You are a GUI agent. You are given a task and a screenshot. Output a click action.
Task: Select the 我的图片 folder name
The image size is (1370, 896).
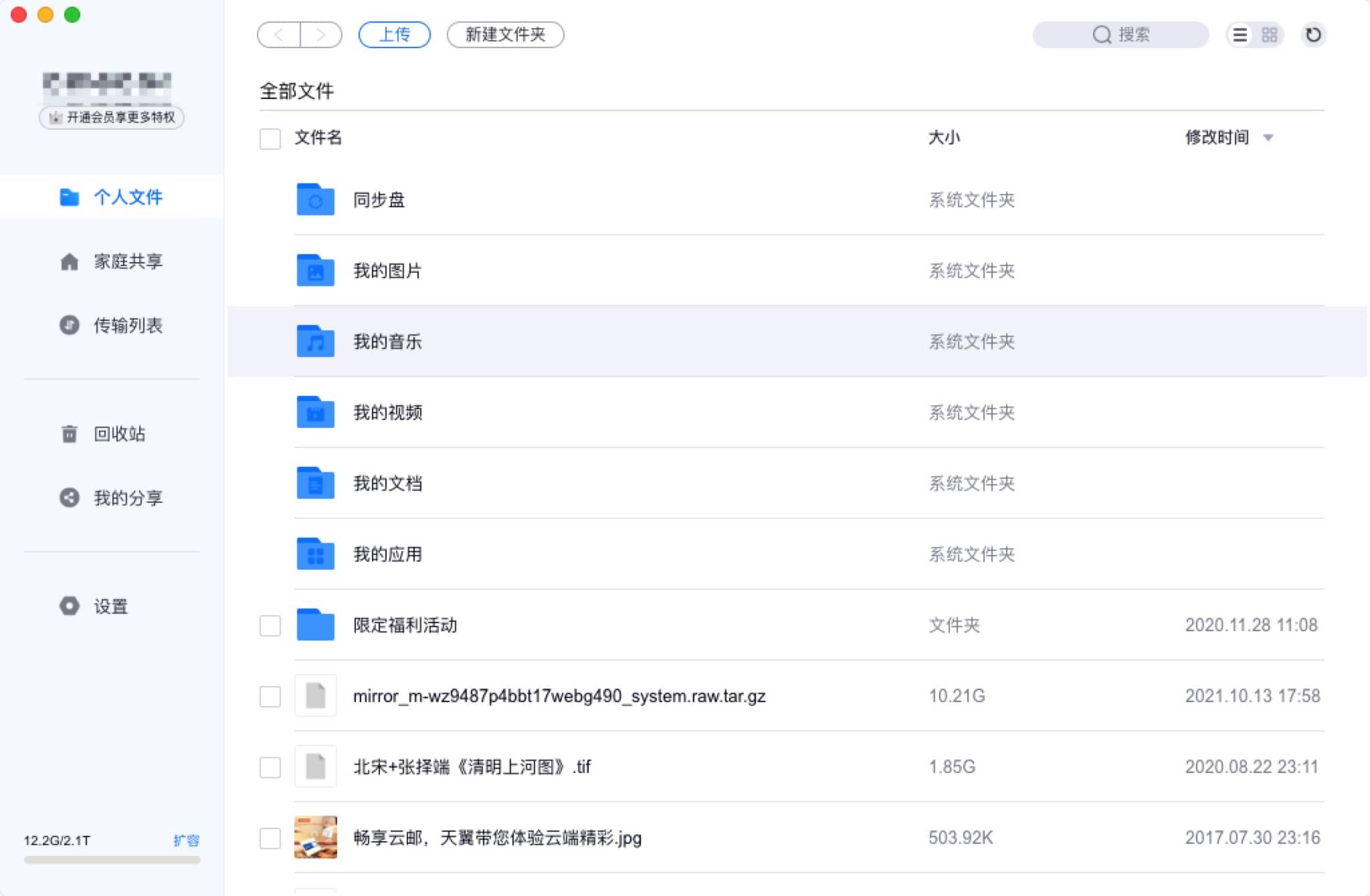click(388, 271)
